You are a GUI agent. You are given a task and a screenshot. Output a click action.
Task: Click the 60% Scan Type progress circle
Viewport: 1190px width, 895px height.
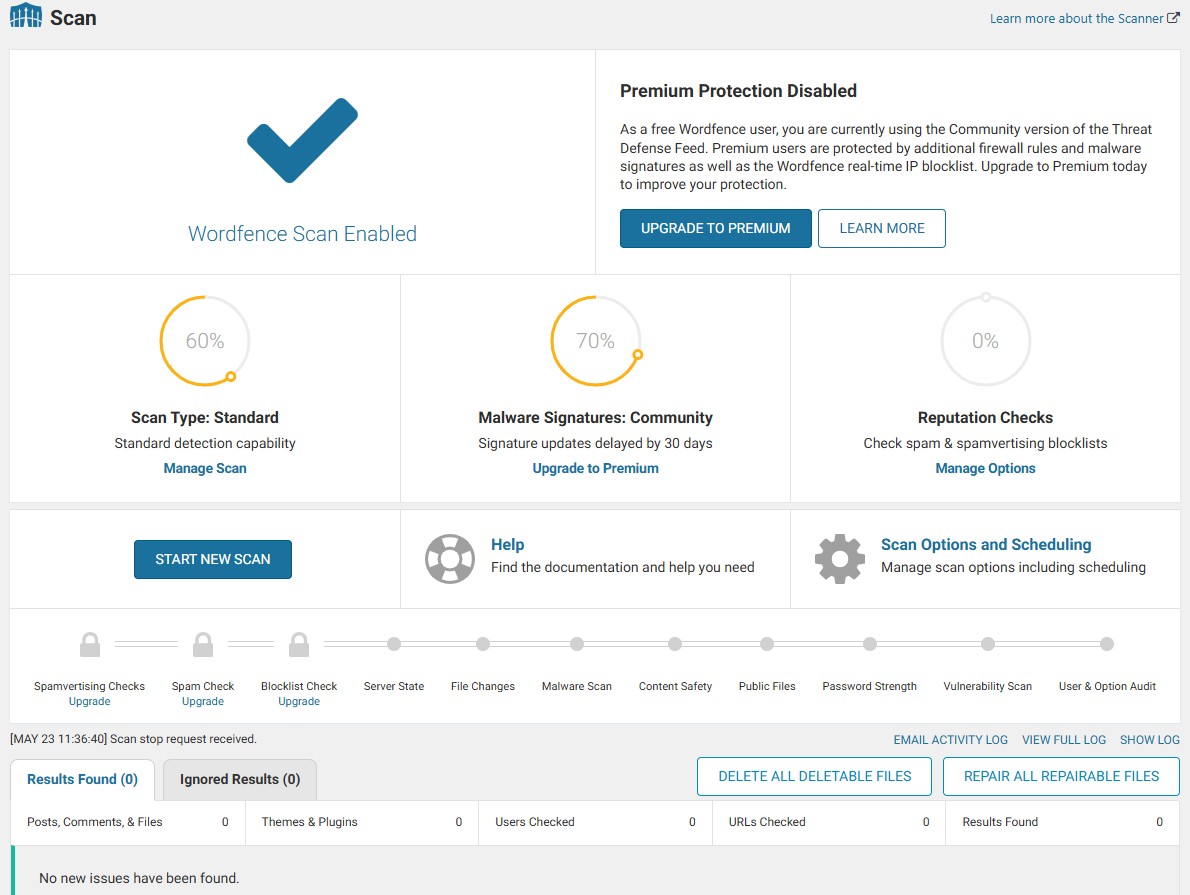click(x=205, y=341)
